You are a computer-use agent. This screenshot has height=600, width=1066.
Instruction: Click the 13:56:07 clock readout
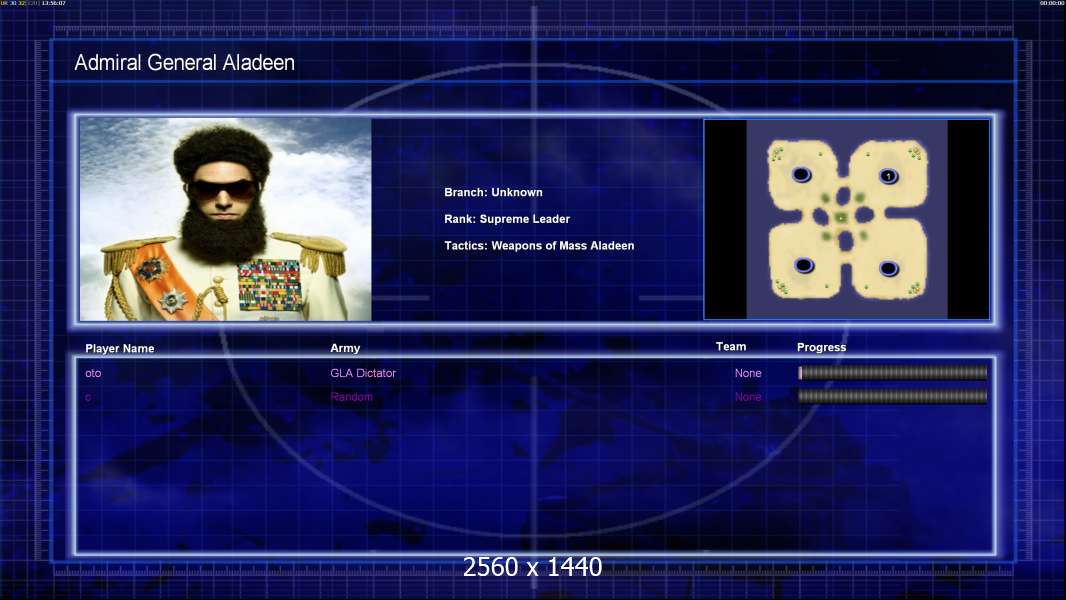[x=54, y=3]
